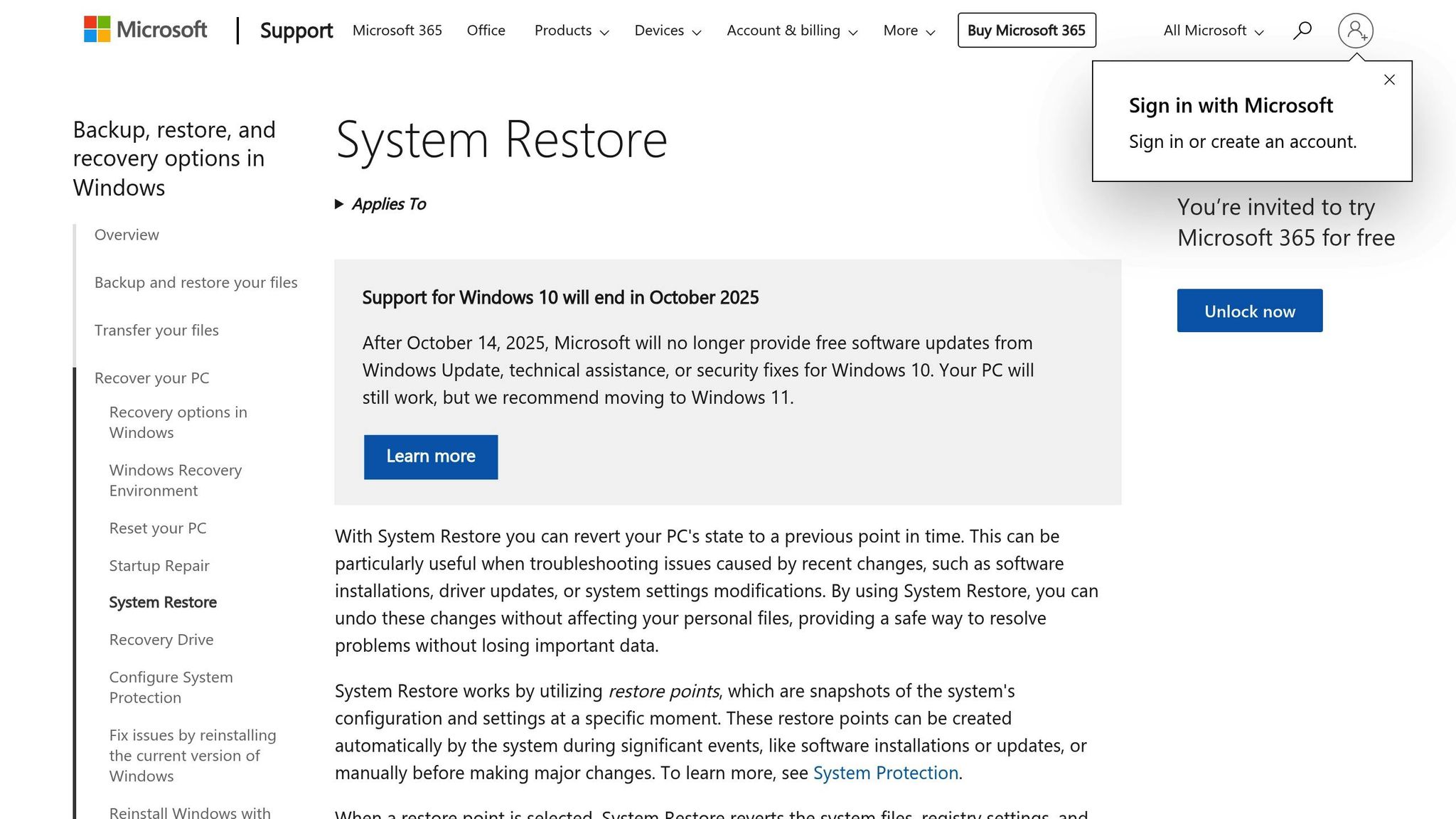1456x819 pixels.
Task: Click the Learn more button
Action: coord(431,456)
